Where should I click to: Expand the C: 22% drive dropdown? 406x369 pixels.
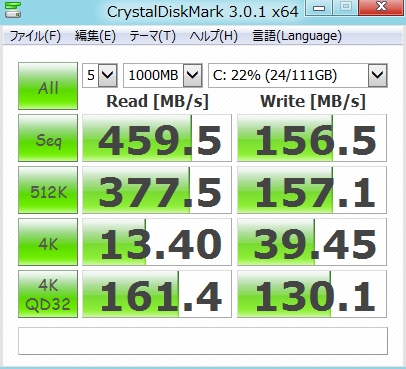click(378, 75)
